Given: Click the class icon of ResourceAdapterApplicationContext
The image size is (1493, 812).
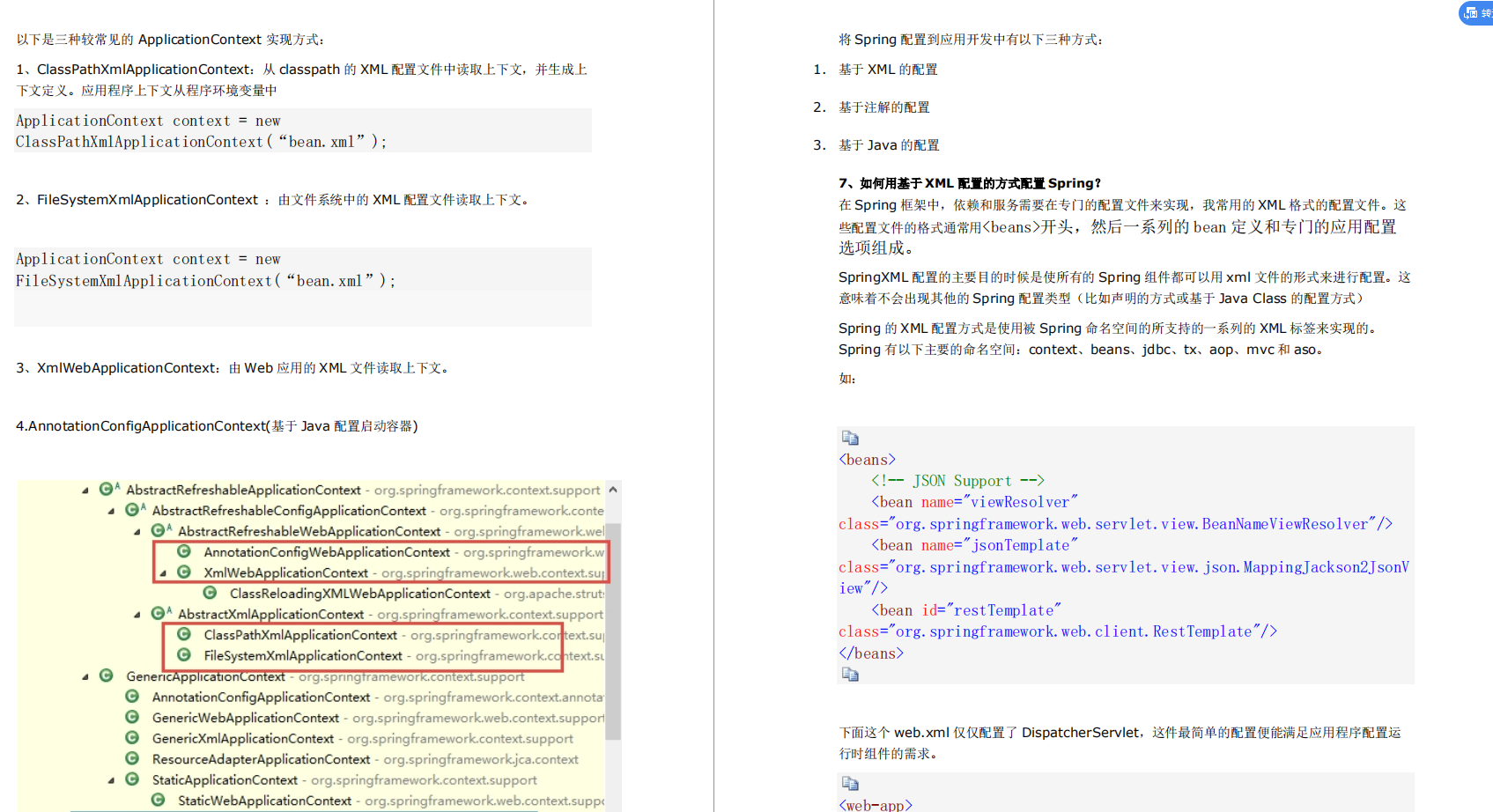Looking at the screenshot, I should click(x=132, y=758).
